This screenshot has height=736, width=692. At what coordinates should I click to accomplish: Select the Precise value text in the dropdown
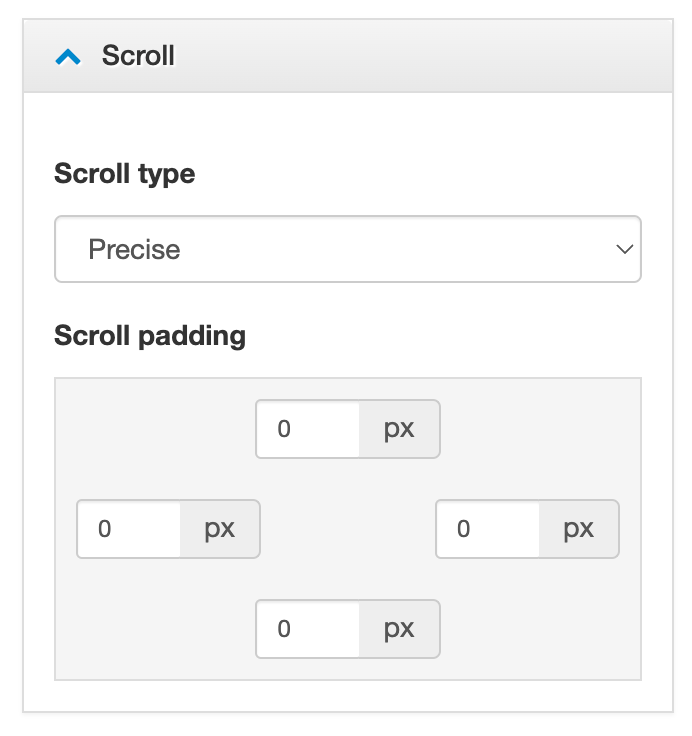pyautogui.click(x=134, y=249)
